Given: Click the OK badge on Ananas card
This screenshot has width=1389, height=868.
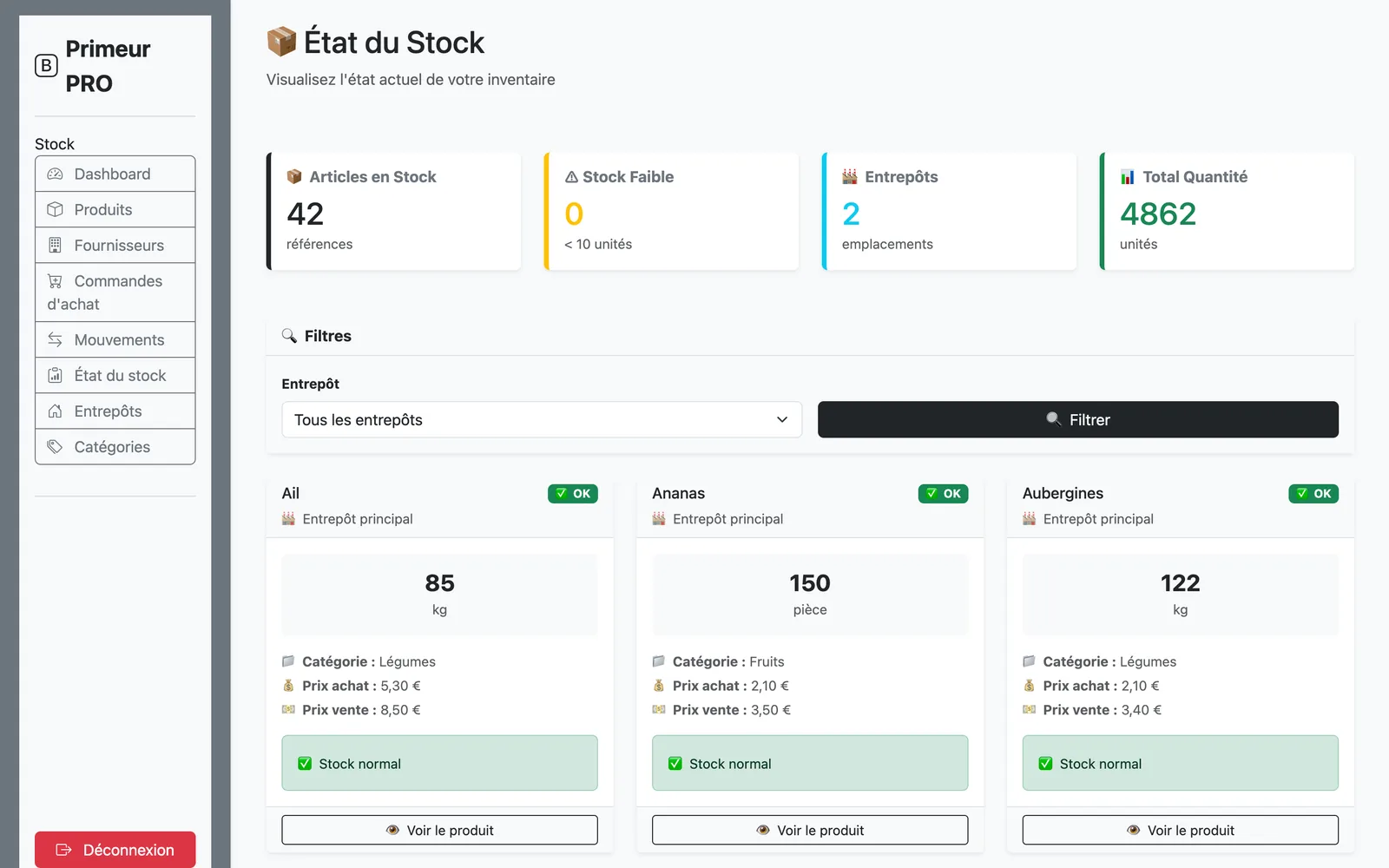Looking at the screenshot, I should (x=944, y=494).
